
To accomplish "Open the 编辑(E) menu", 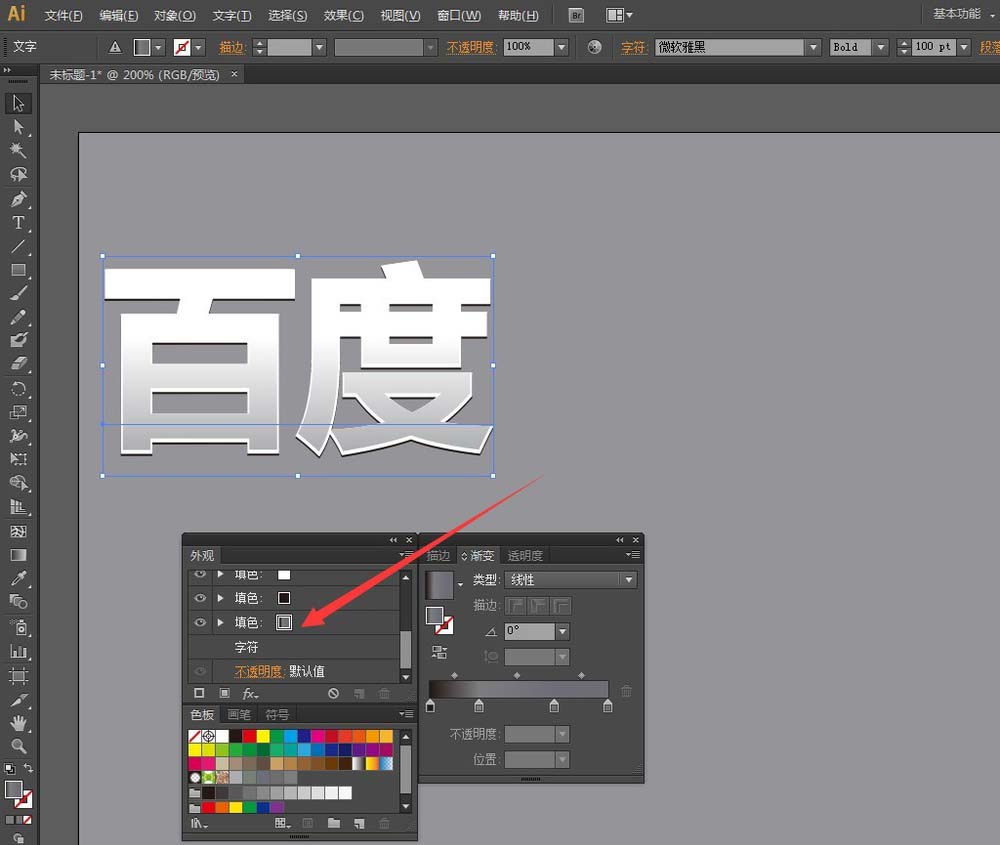I will point(119,15).
